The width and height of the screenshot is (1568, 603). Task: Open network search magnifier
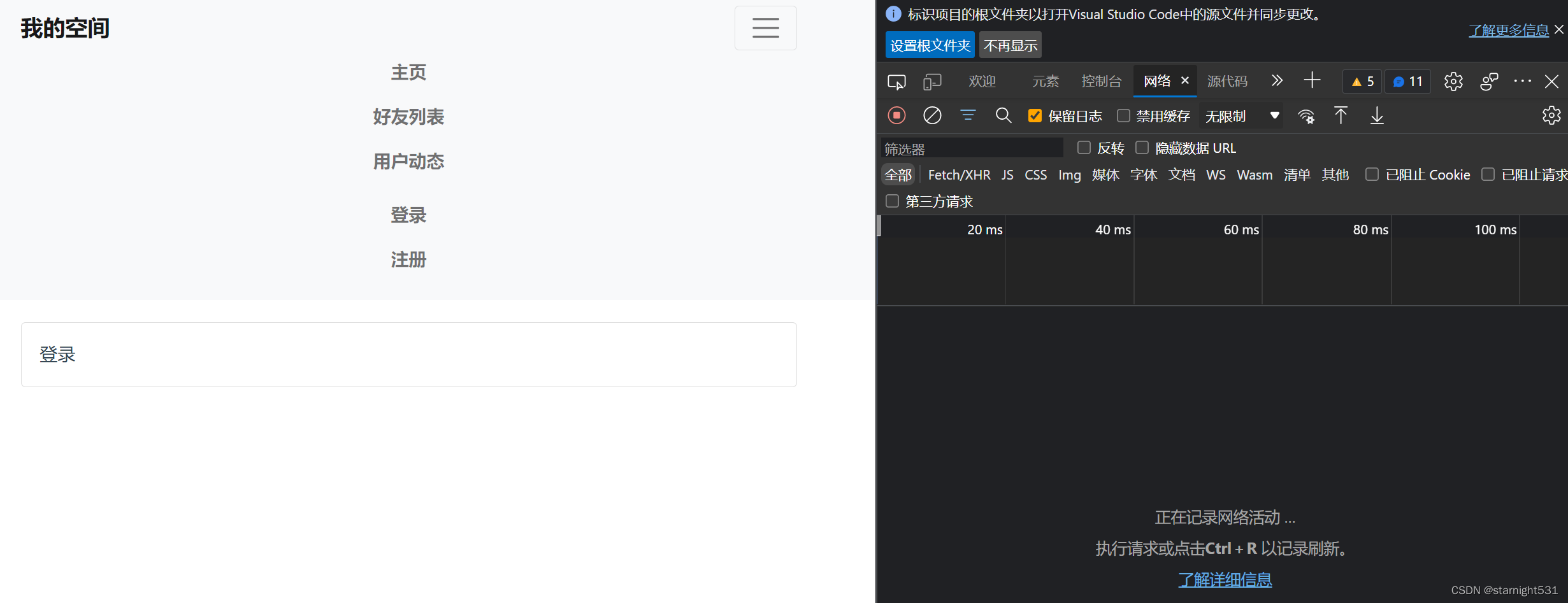pos(1003,115)
